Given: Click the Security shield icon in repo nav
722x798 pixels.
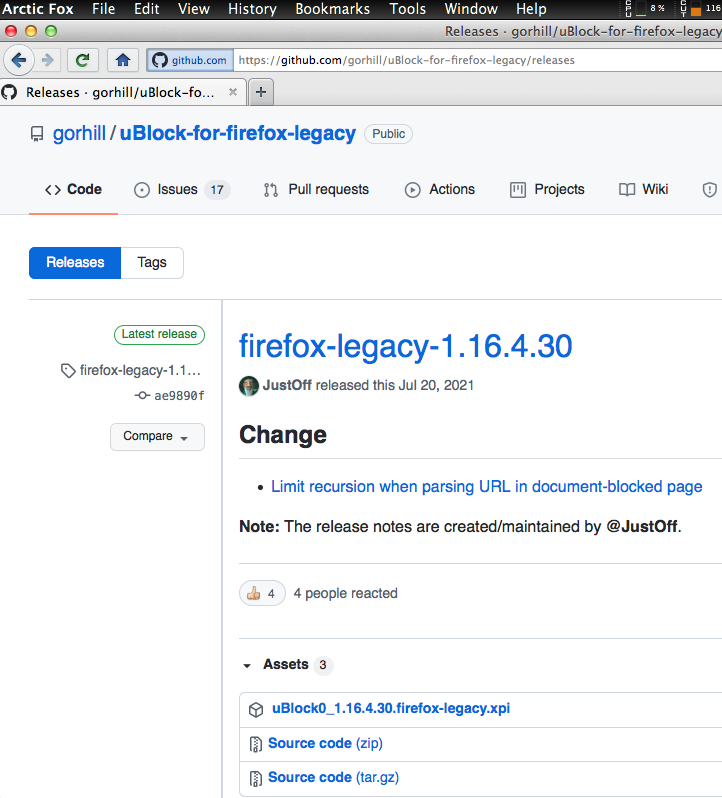Looking at the screenshot, I should (709, 190).
